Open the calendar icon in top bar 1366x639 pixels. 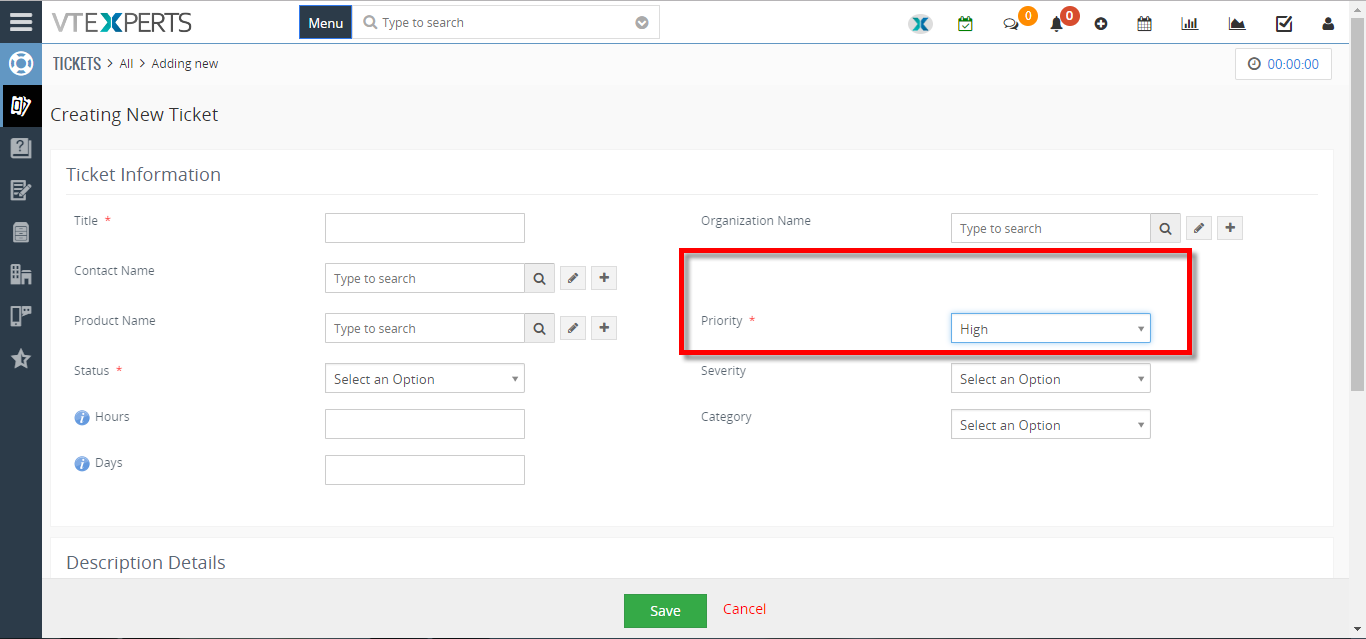click(x=1144, y=24)
